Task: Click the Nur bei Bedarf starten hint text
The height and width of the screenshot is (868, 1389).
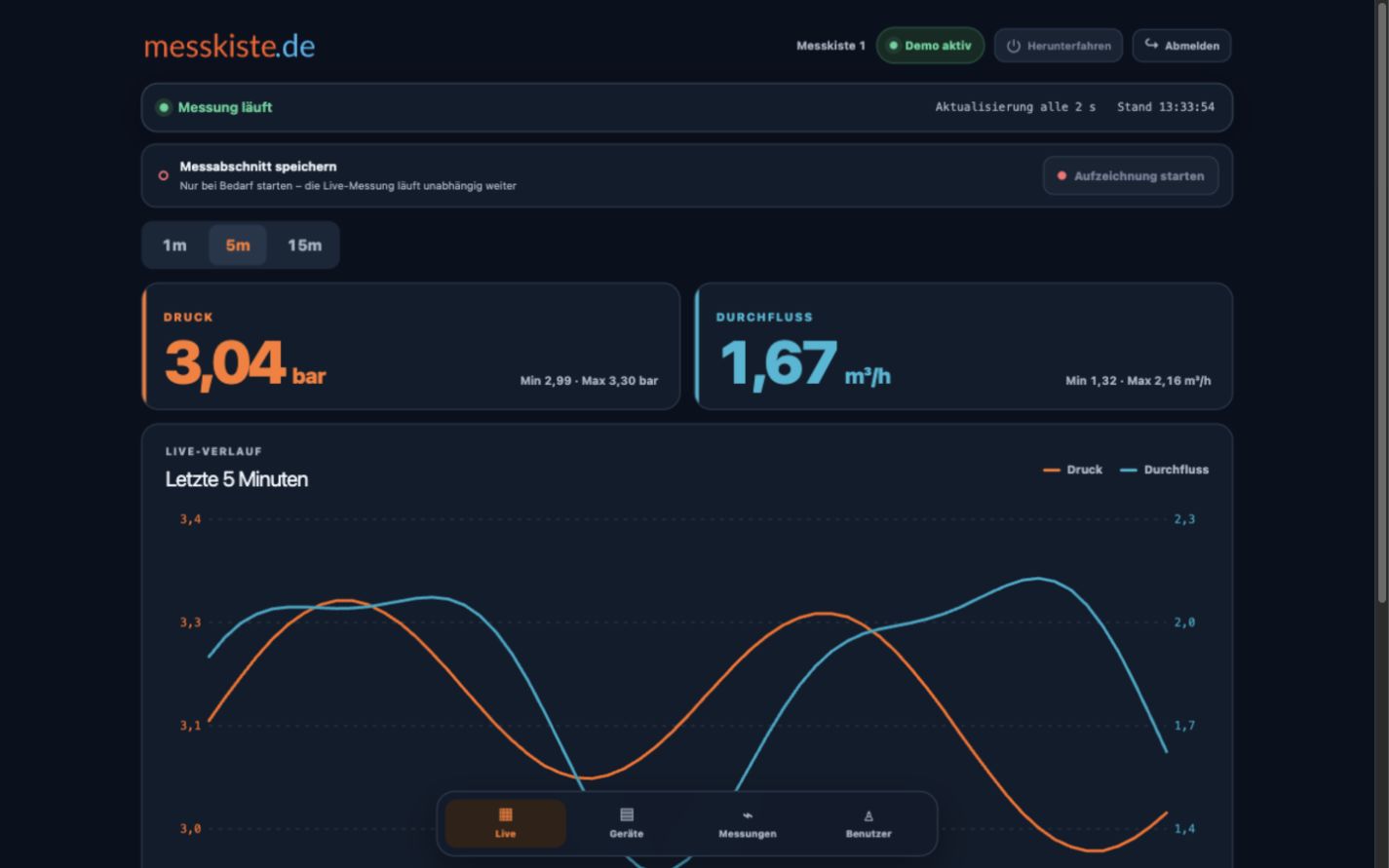Action: click(348, 186)
